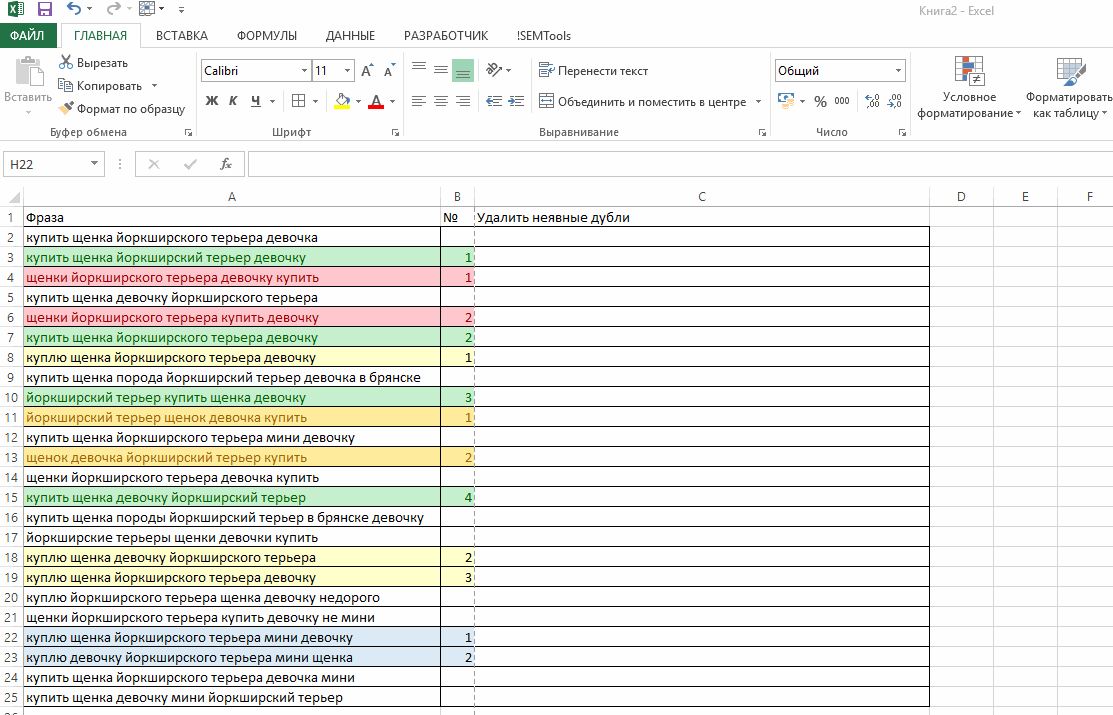The width and height of the screenshot is (1113, 715).
Task: Increase font size with large A icon
Action: [x=367, y=70]
